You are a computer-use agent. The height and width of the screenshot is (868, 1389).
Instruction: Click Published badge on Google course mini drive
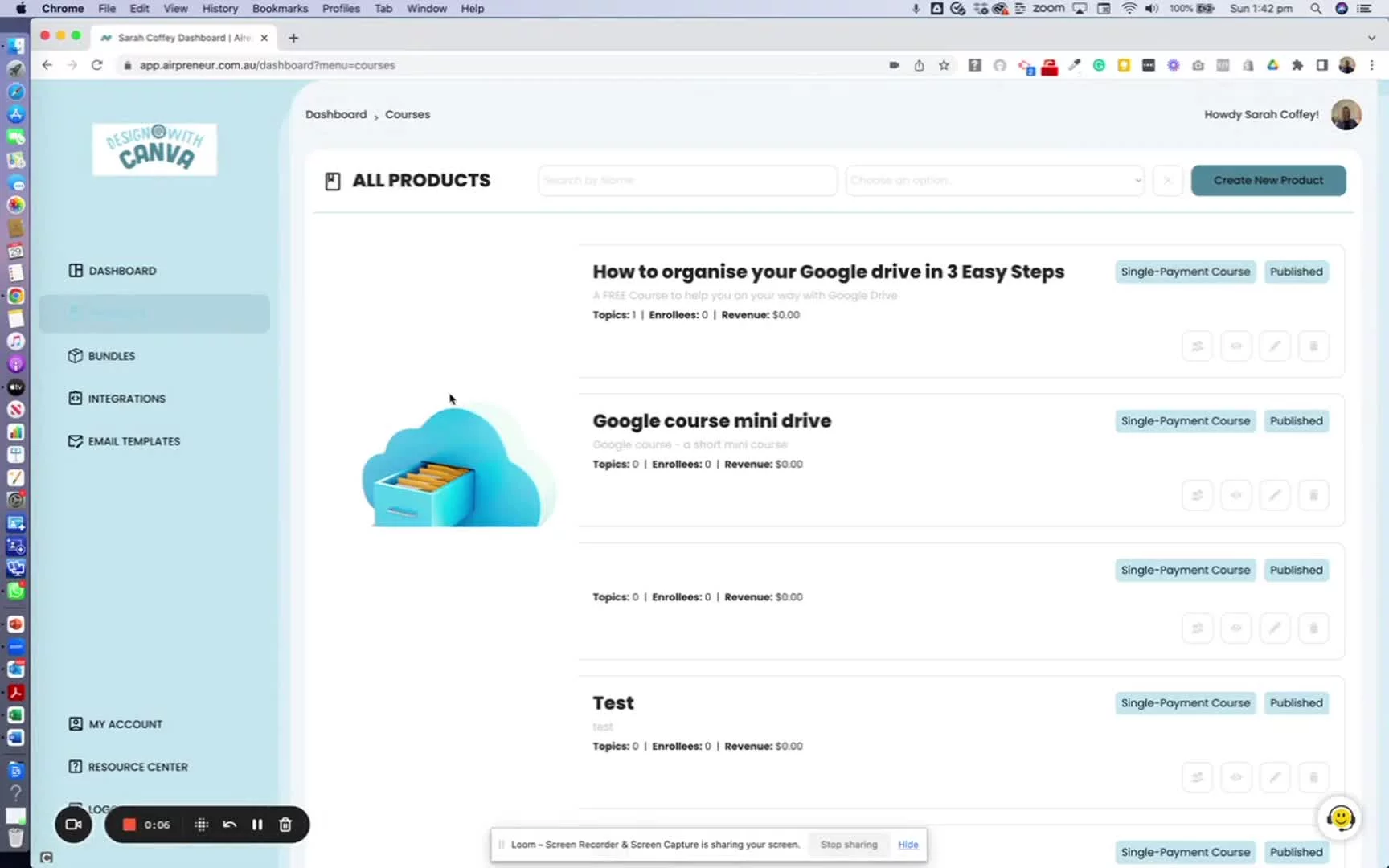click(x=1296, y=421)
